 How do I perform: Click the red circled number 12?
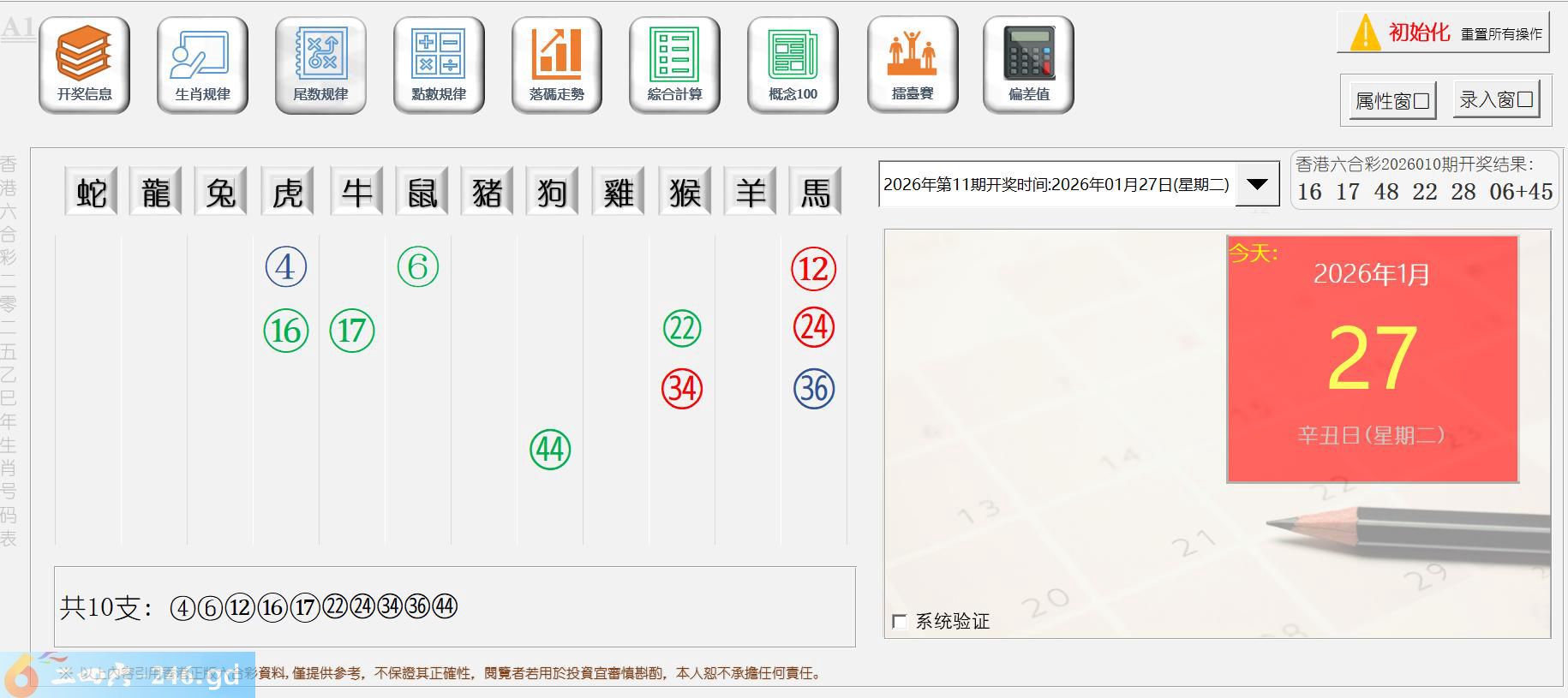coord(813,269)
